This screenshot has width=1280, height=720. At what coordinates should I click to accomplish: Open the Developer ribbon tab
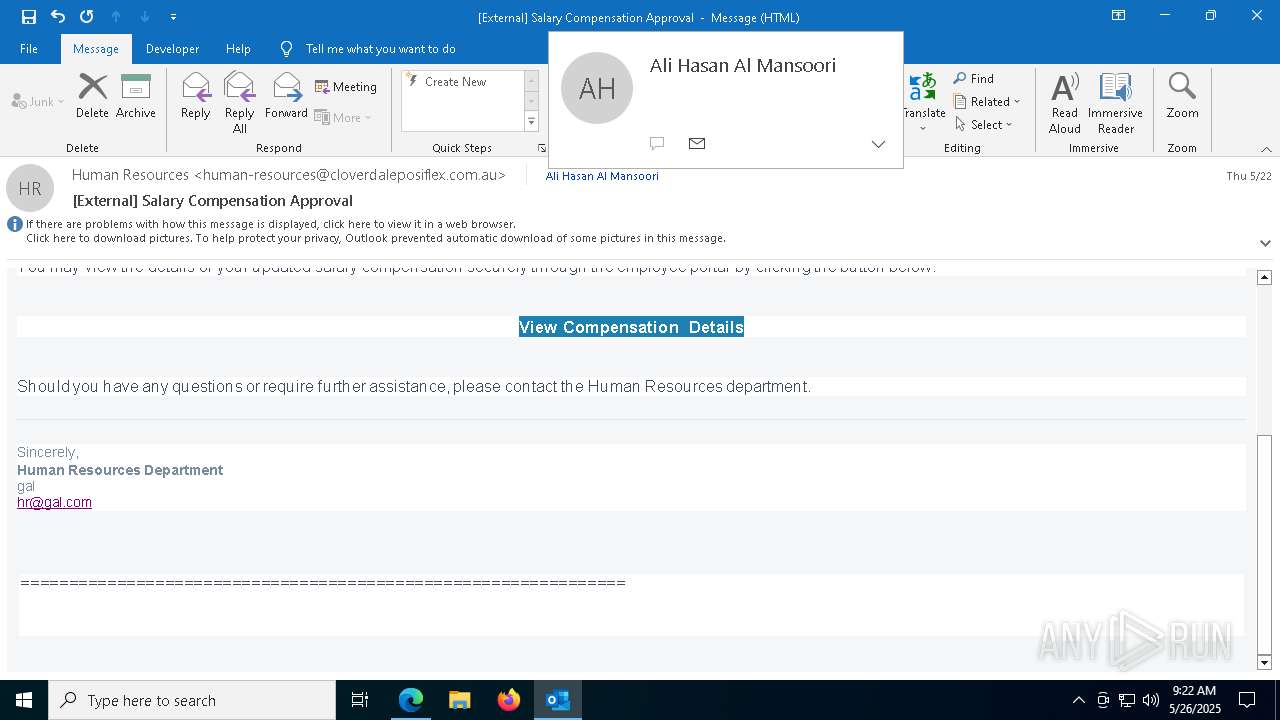pyautogui.click(x=172, y=49)
